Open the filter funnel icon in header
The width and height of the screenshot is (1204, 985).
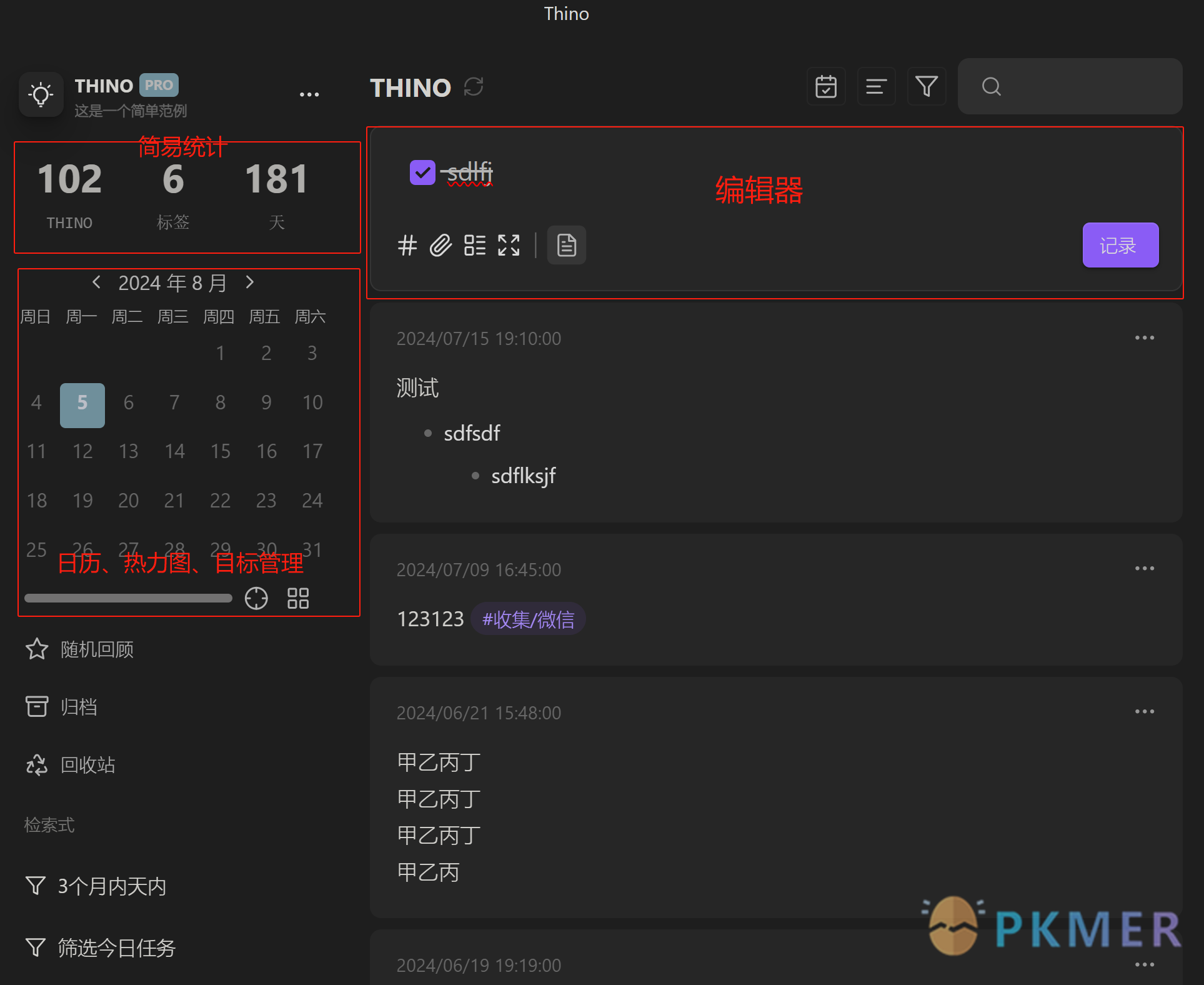pos(926,86)
